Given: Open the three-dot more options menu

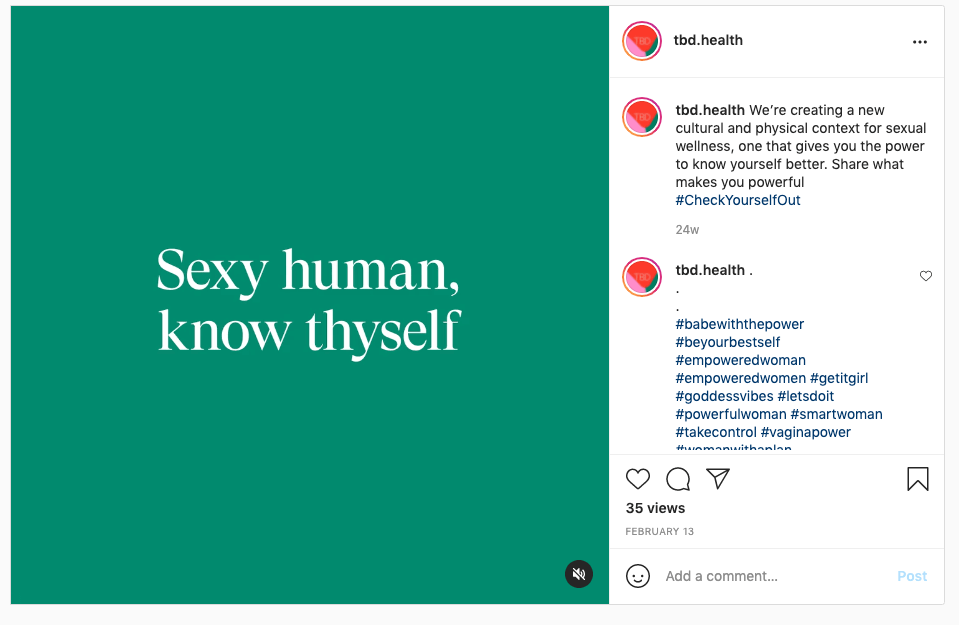Looking at the screenshot, I should 919,42.
